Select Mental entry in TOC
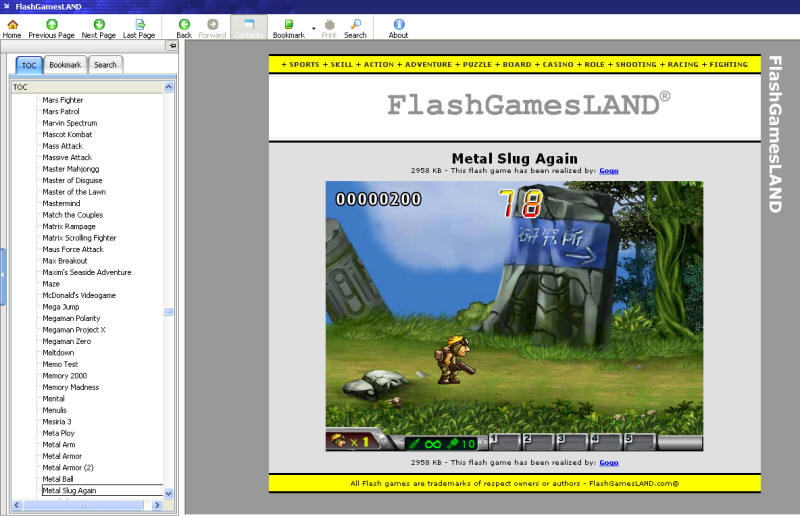Viewport: 800px width, 516px height. click(54, 399)
